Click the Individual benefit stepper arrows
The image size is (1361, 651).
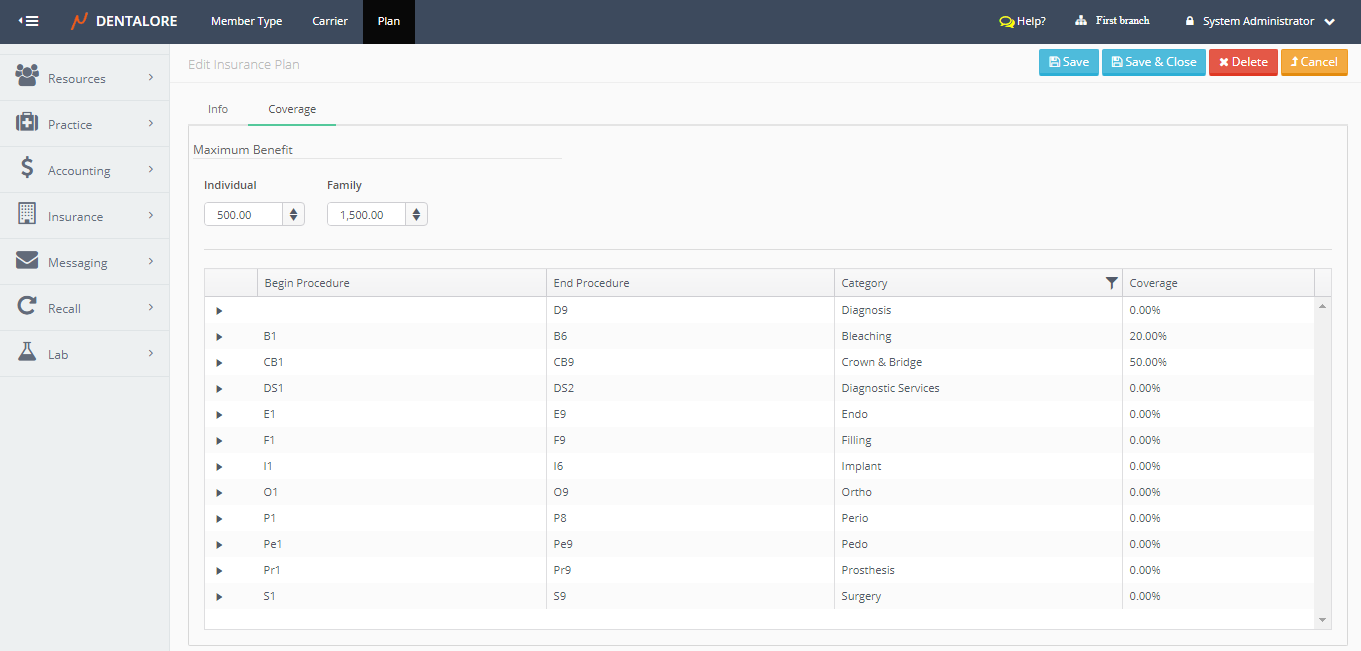293,214
